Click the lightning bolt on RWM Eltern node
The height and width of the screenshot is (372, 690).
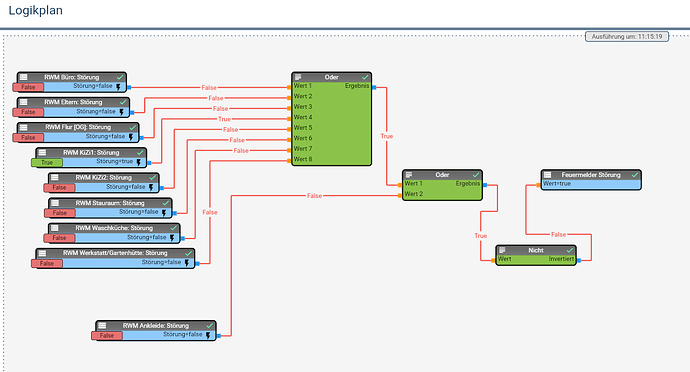point(121,112)
